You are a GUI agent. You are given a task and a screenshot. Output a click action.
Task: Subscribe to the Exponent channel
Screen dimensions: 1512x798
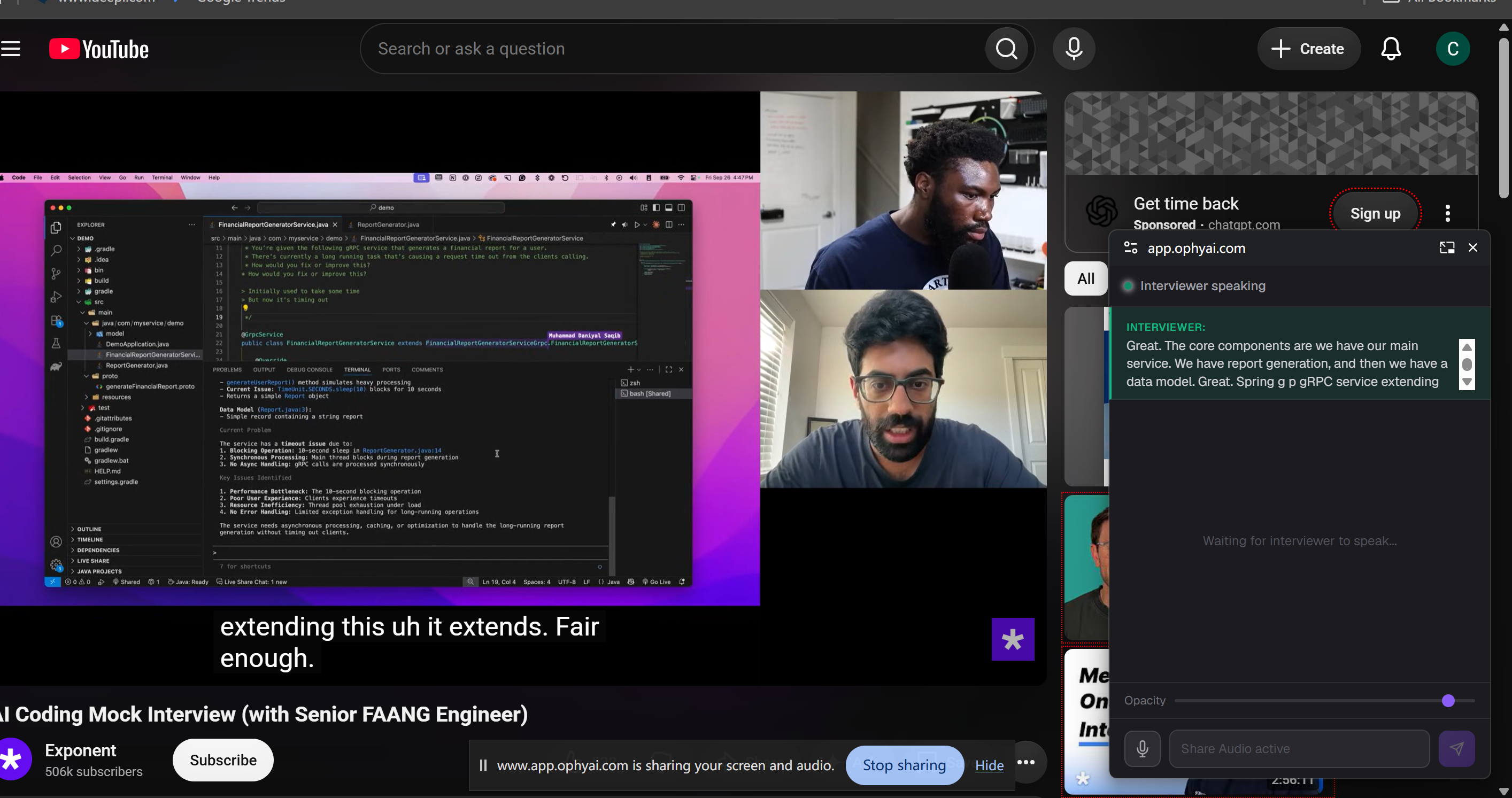click(223, 760)
